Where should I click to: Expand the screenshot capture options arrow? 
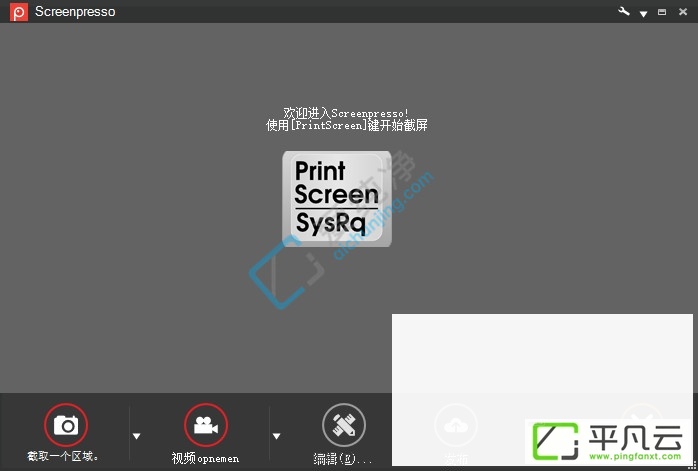(x=137, y=436)
